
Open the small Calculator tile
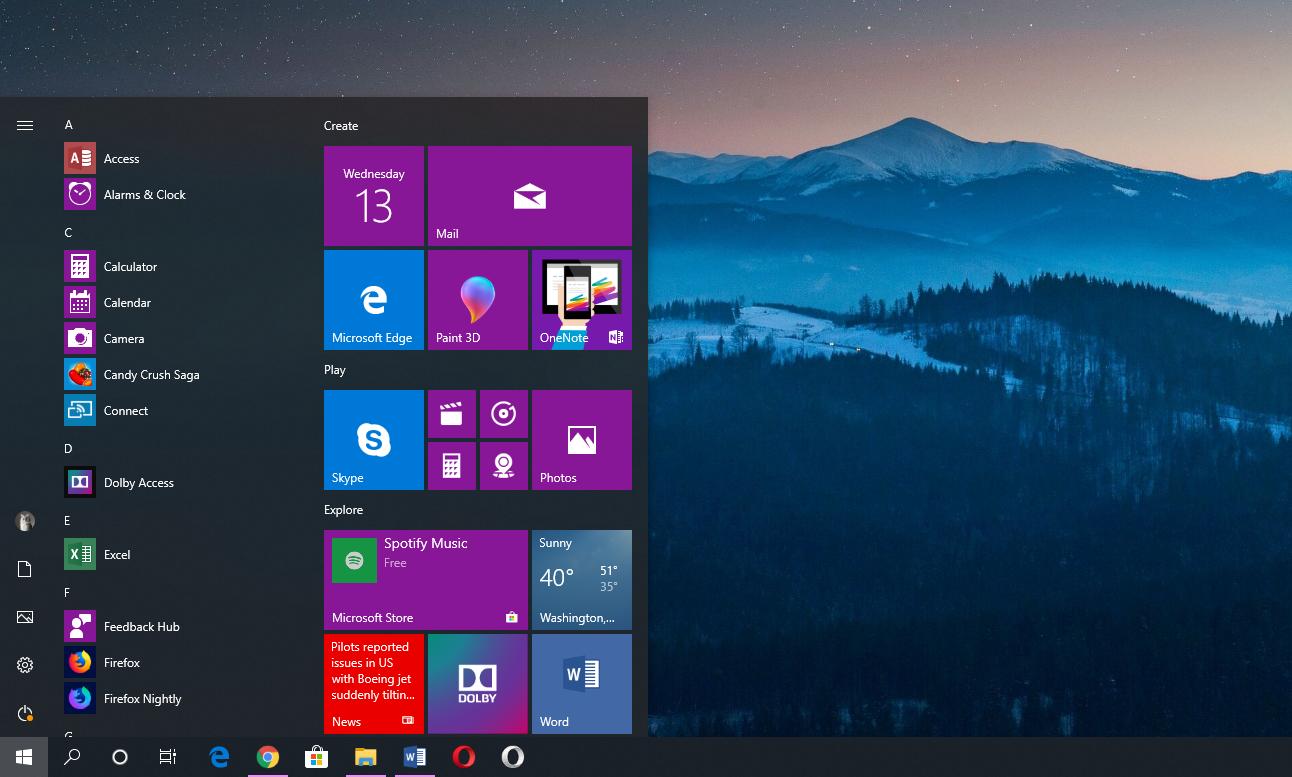pos(452,465)
